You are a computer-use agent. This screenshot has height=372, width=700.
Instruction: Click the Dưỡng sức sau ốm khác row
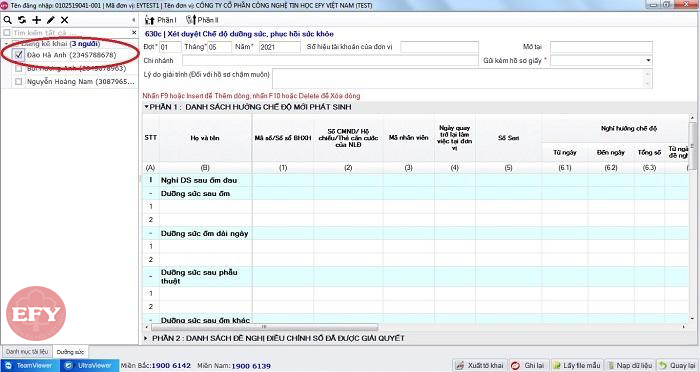(x=415, y=319)
